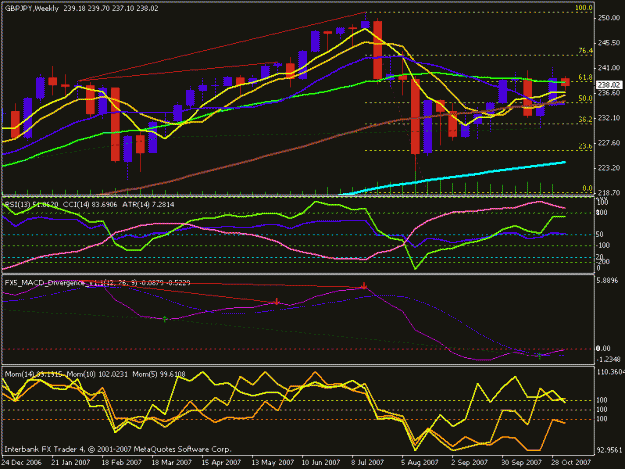Click the 8 Jul 2007 date label

tap(367, 463)
